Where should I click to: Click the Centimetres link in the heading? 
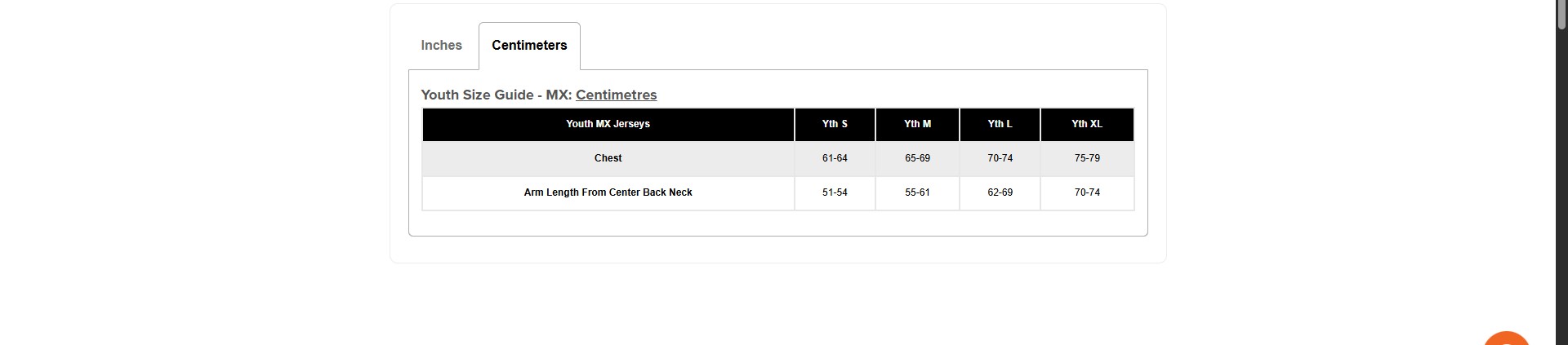[x=616, y=95]
